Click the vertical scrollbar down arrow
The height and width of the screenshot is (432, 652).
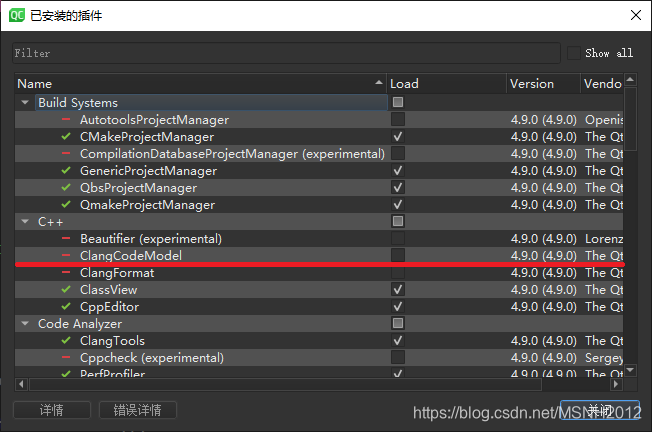[x=630, y=370]
